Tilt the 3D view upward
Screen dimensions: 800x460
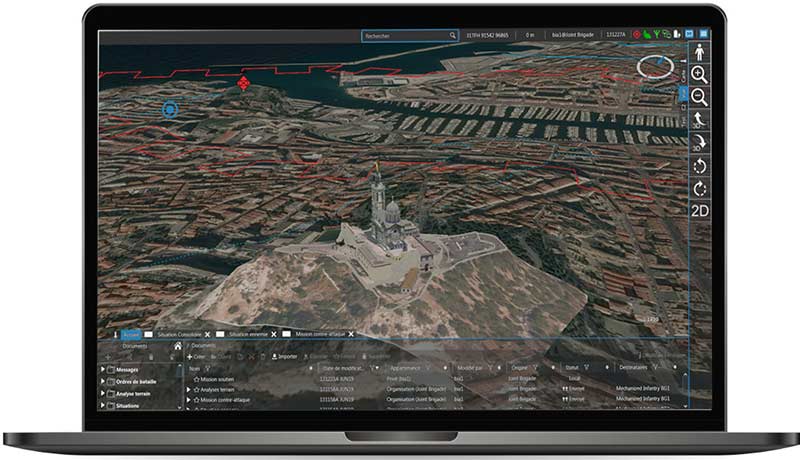(x=699, y=120)
